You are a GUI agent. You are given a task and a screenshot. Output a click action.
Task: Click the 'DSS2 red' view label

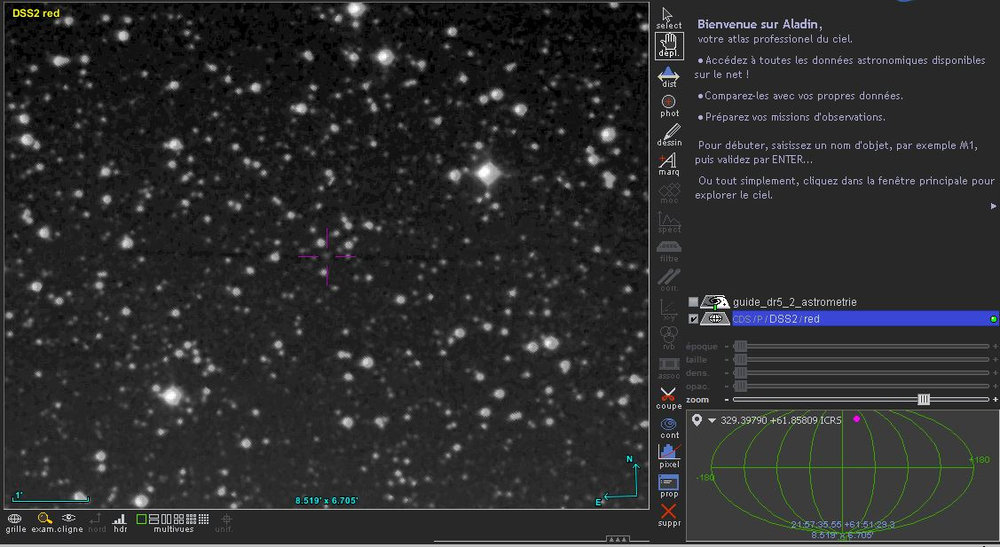[36, 13]
